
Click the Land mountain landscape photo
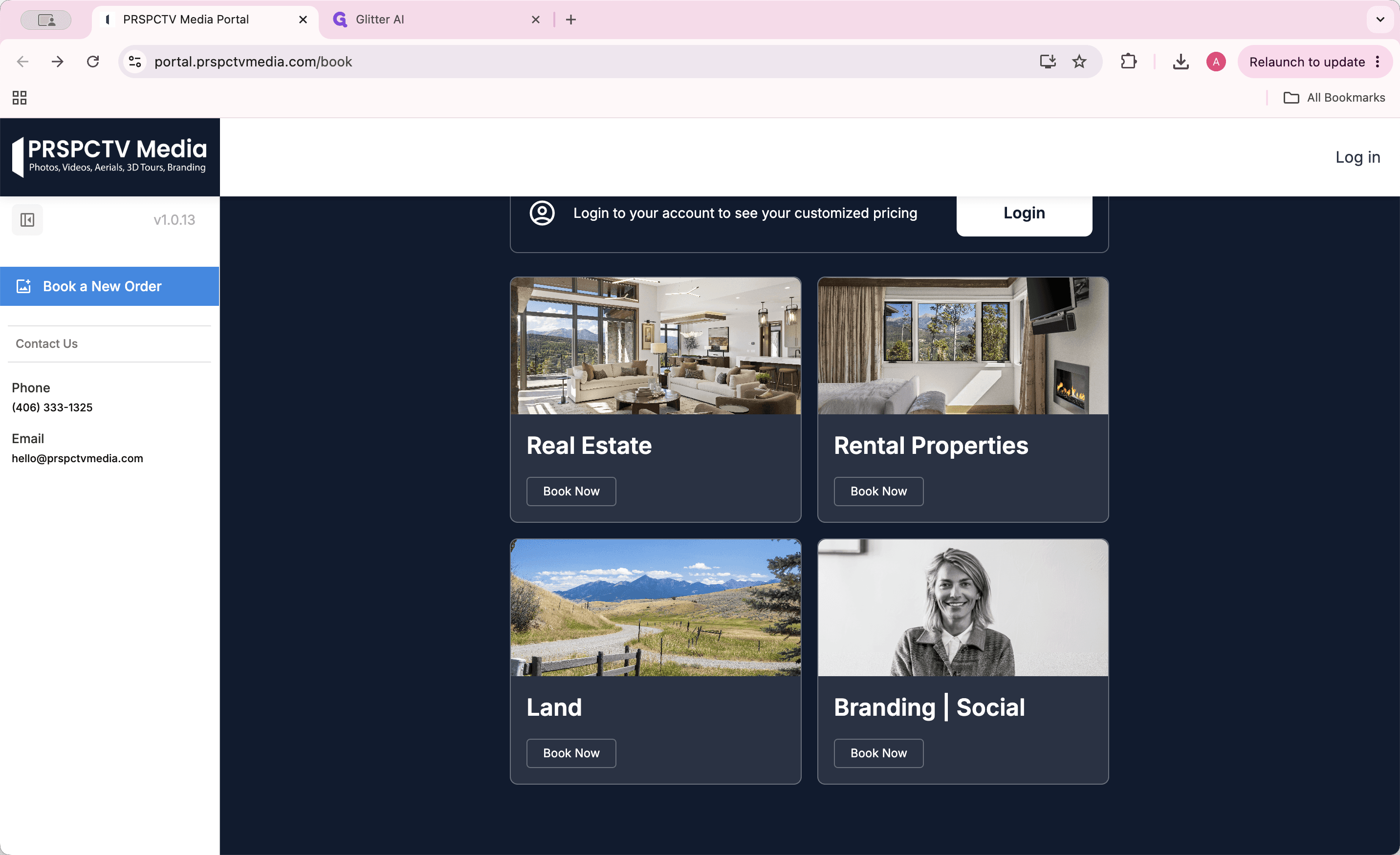656,607
